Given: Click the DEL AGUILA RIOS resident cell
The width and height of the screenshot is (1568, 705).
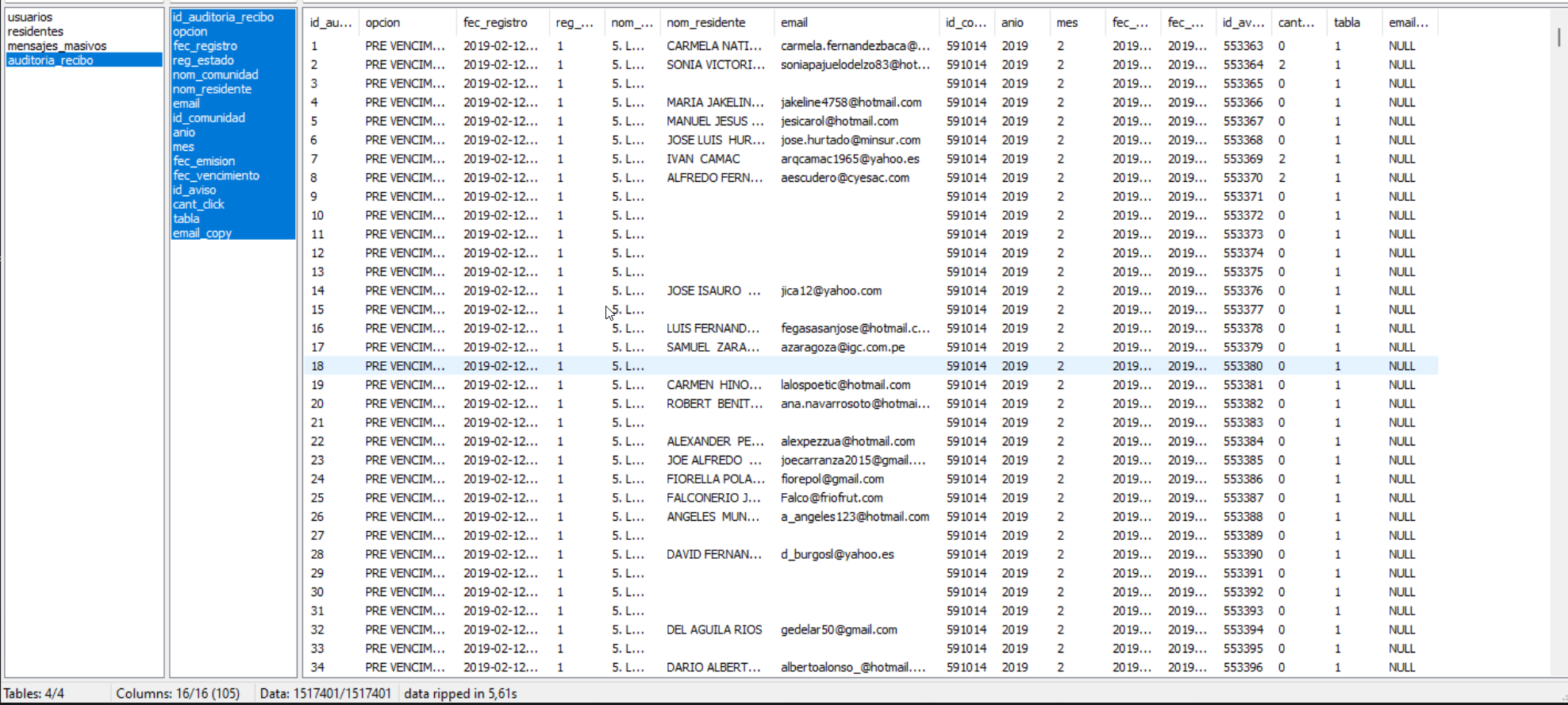Looking at the screenshot, I should (713, 630).
